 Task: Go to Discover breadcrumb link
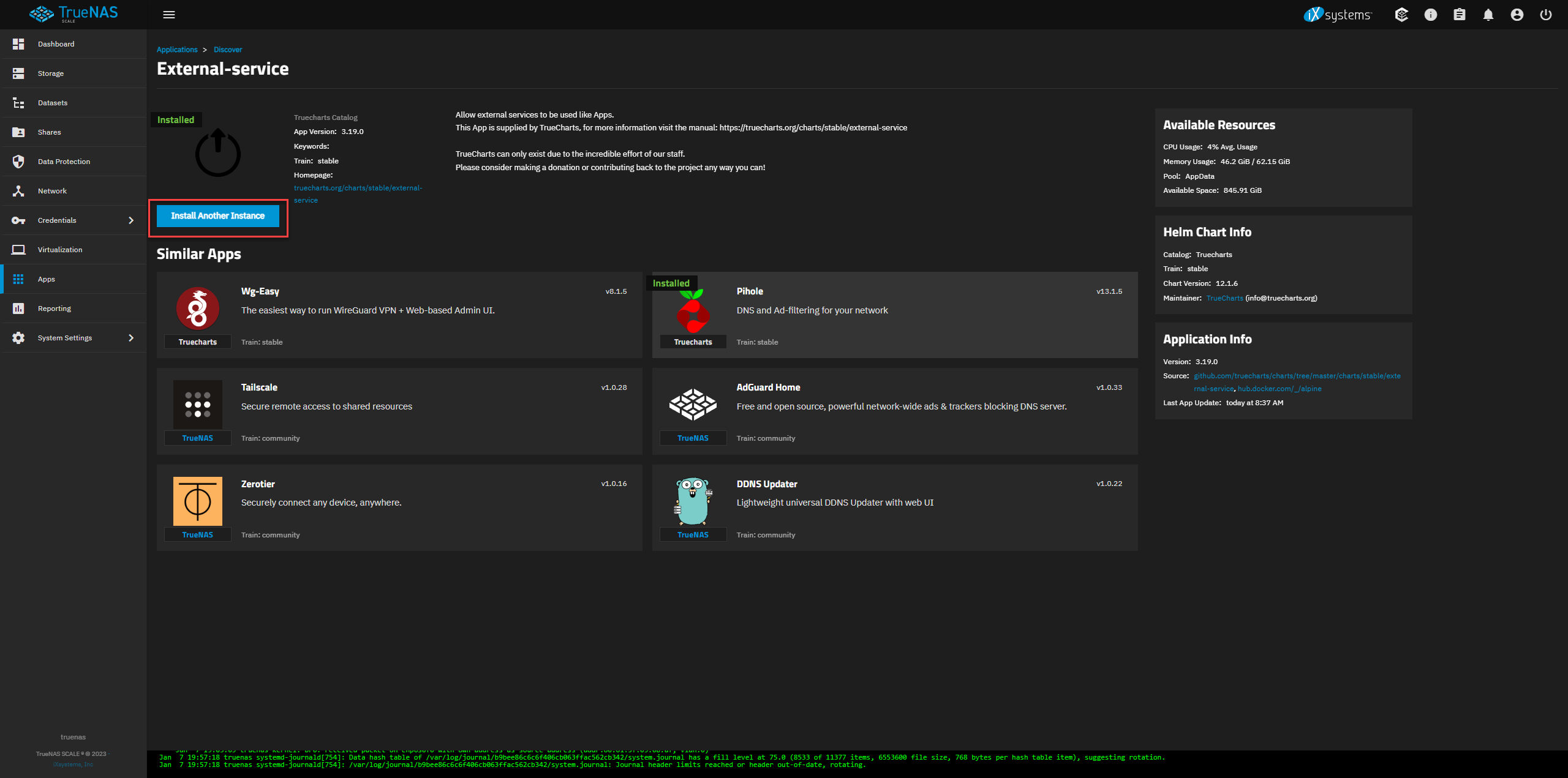point(228,50)
